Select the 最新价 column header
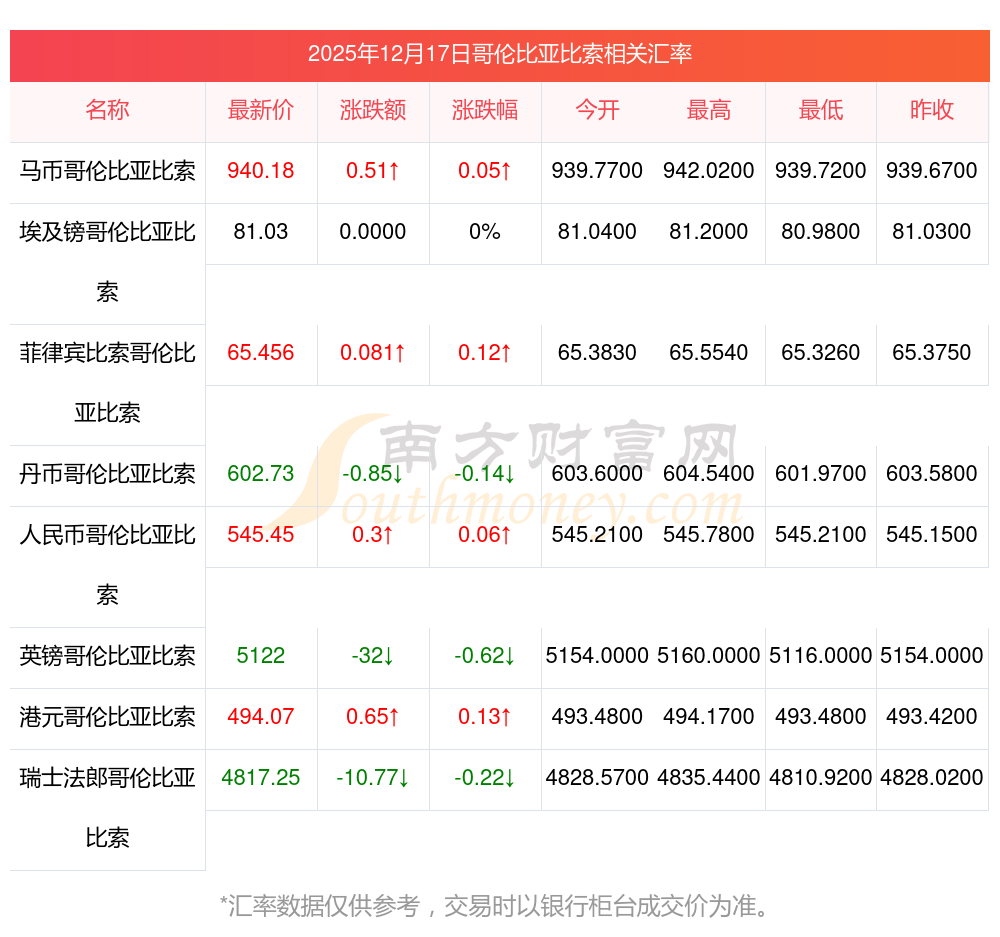This screenshot has height=937, width=1000. [261, 110]
